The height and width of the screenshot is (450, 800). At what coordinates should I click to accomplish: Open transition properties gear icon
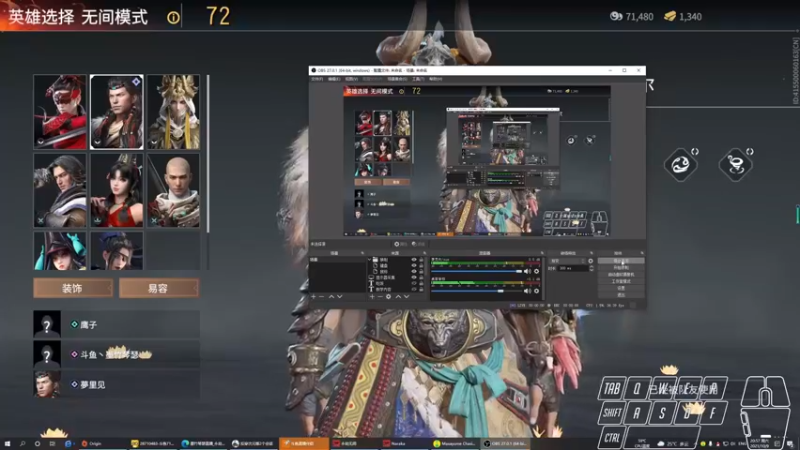(x=590, y=261)
